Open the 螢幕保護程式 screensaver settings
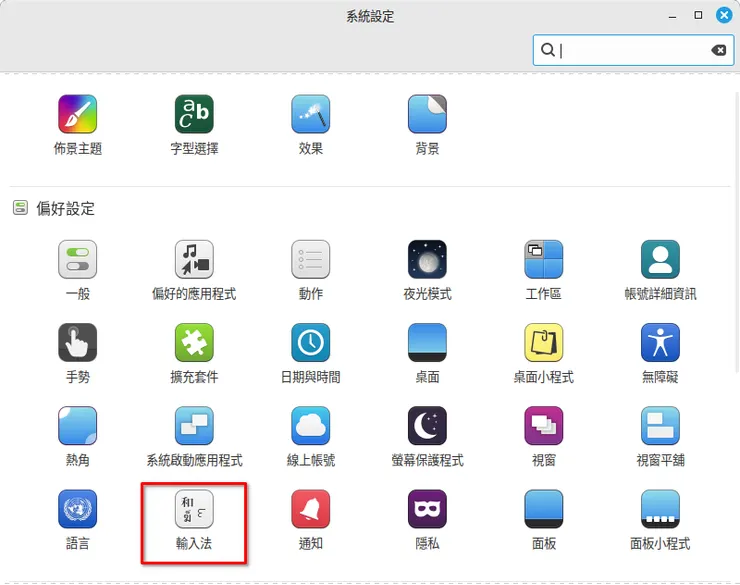 [427, 436]
